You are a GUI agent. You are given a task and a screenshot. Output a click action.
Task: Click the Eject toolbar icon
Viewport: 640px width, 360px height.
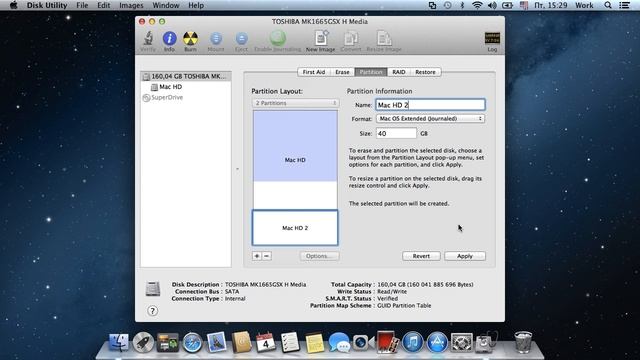241,41
